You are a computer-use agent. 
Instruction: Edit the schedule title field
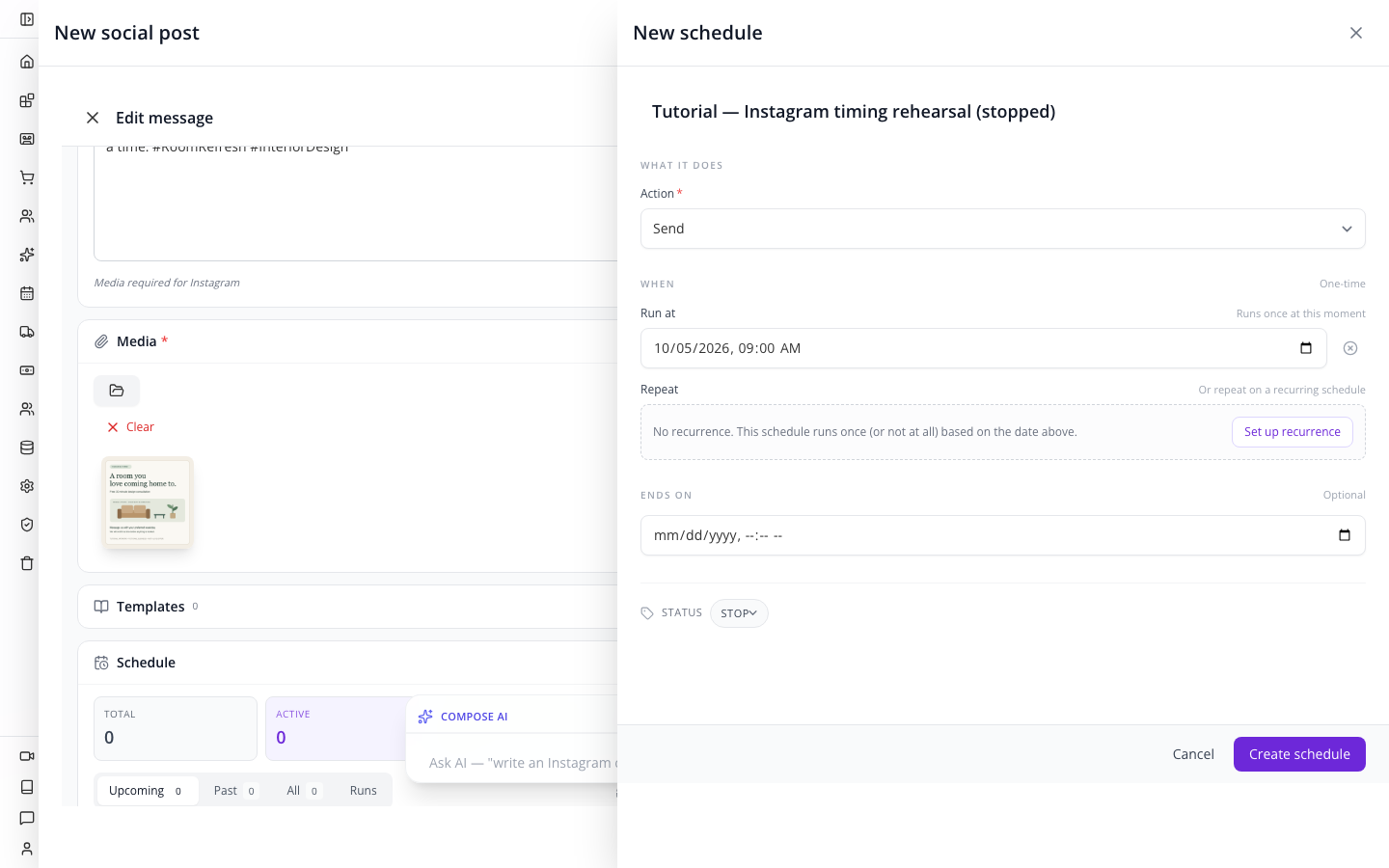(x=1003, y=112)
